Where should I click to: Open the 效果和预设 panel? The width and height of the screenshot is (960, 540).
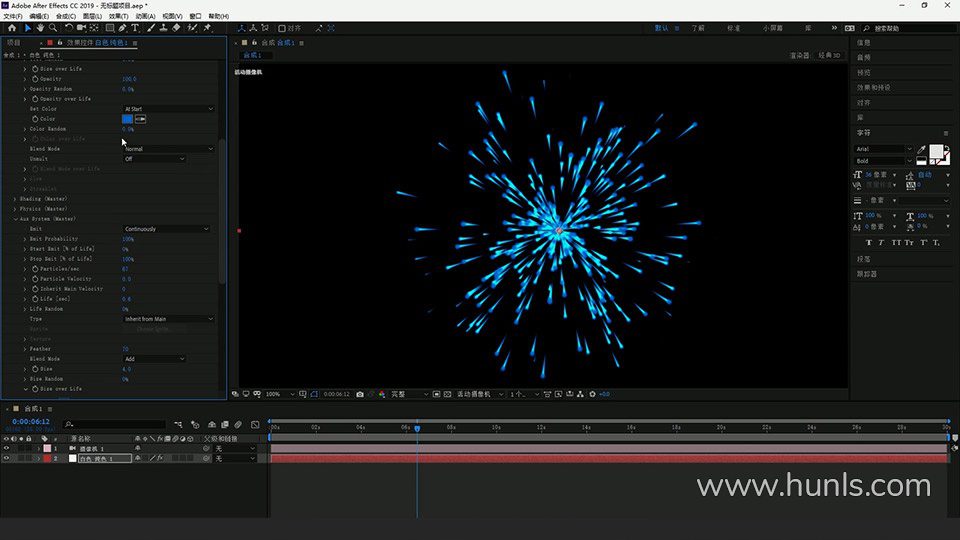[873, 87]
